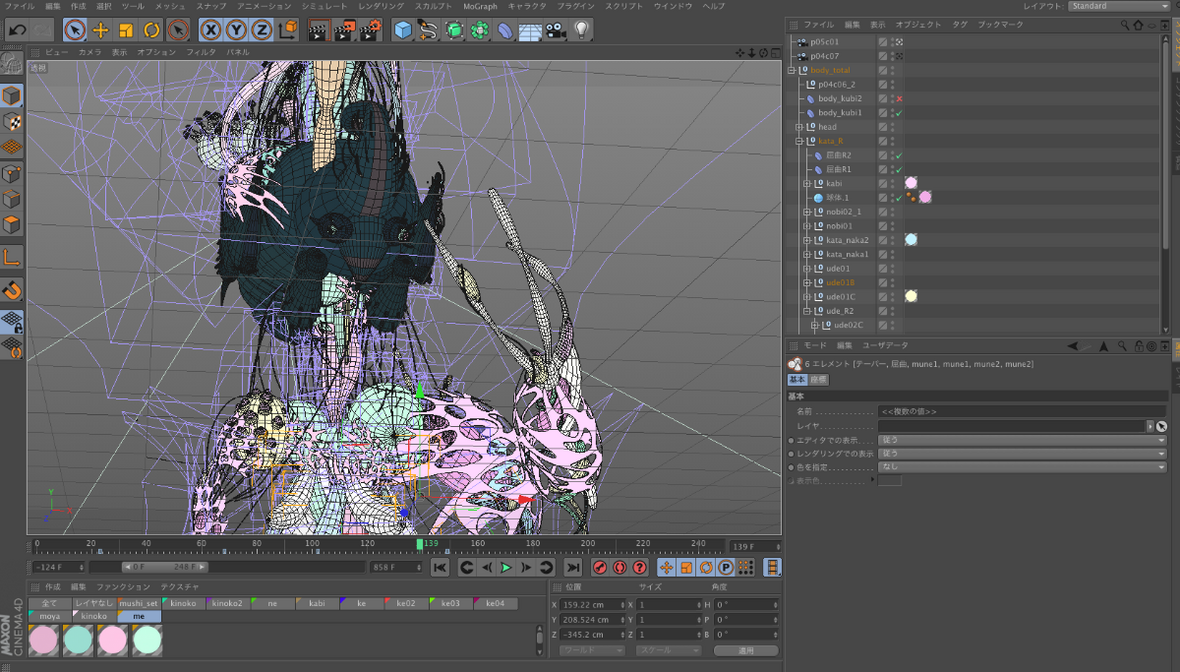The height and width of the screenshot is (672, 1180).
Task: Open the エディタでの表示 dropdown
Action: [1021, 440]
